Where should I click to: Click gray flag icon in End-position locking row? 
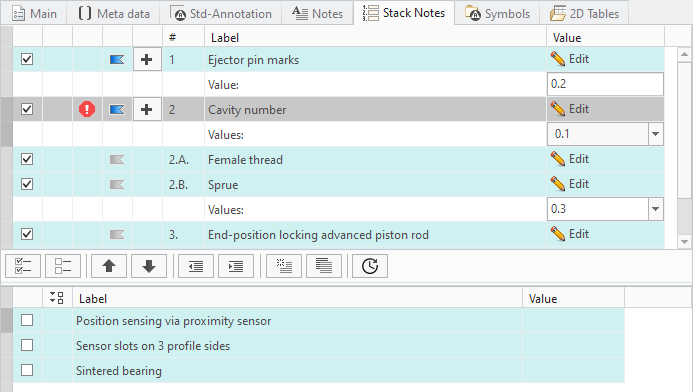point(117,234)
